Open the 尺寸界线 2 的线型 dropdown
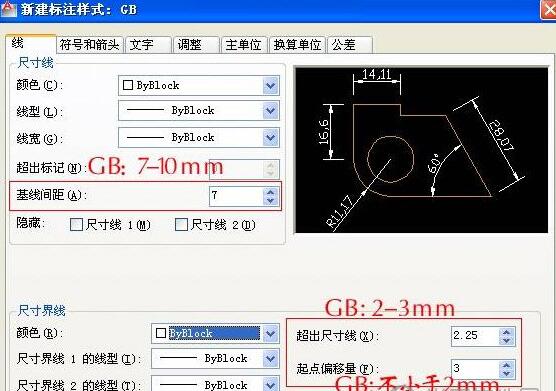 [215, 384]
